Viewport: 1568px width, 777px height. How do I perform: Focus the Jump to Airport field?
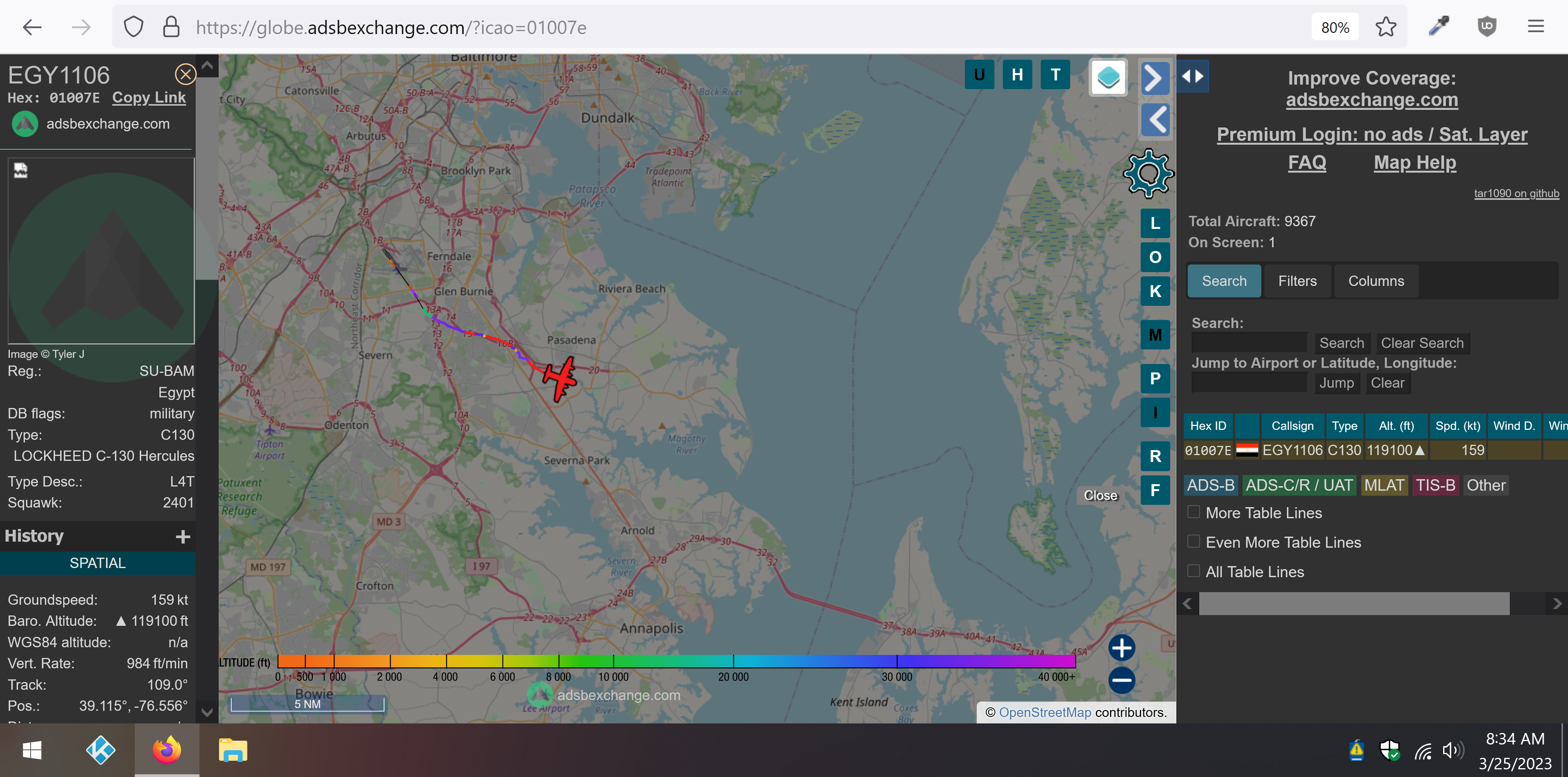tap(1249, 383)
